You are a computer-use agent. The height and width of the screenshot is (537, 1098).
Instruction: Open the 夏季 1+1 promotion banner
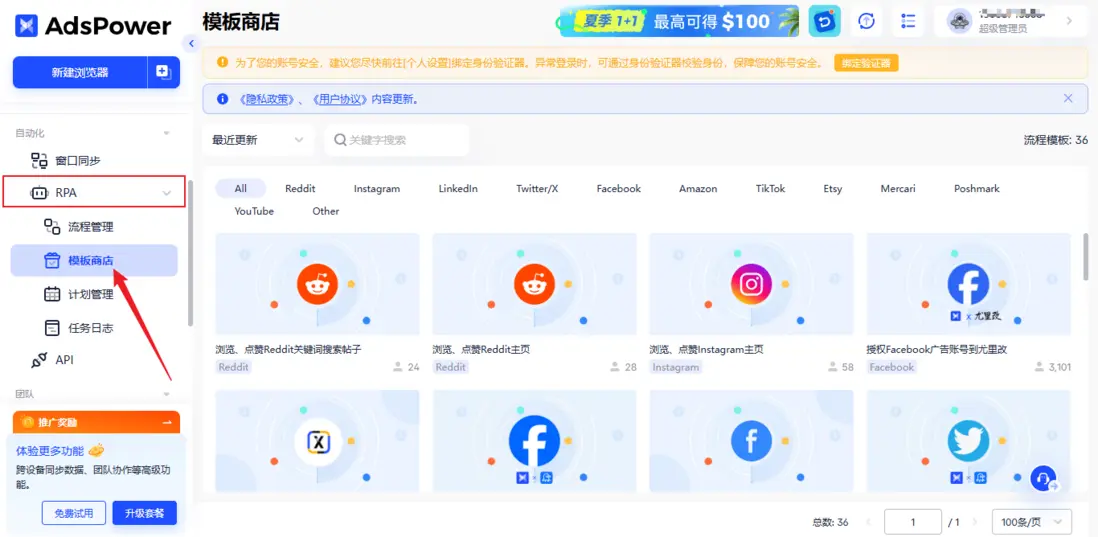[678, 21]
